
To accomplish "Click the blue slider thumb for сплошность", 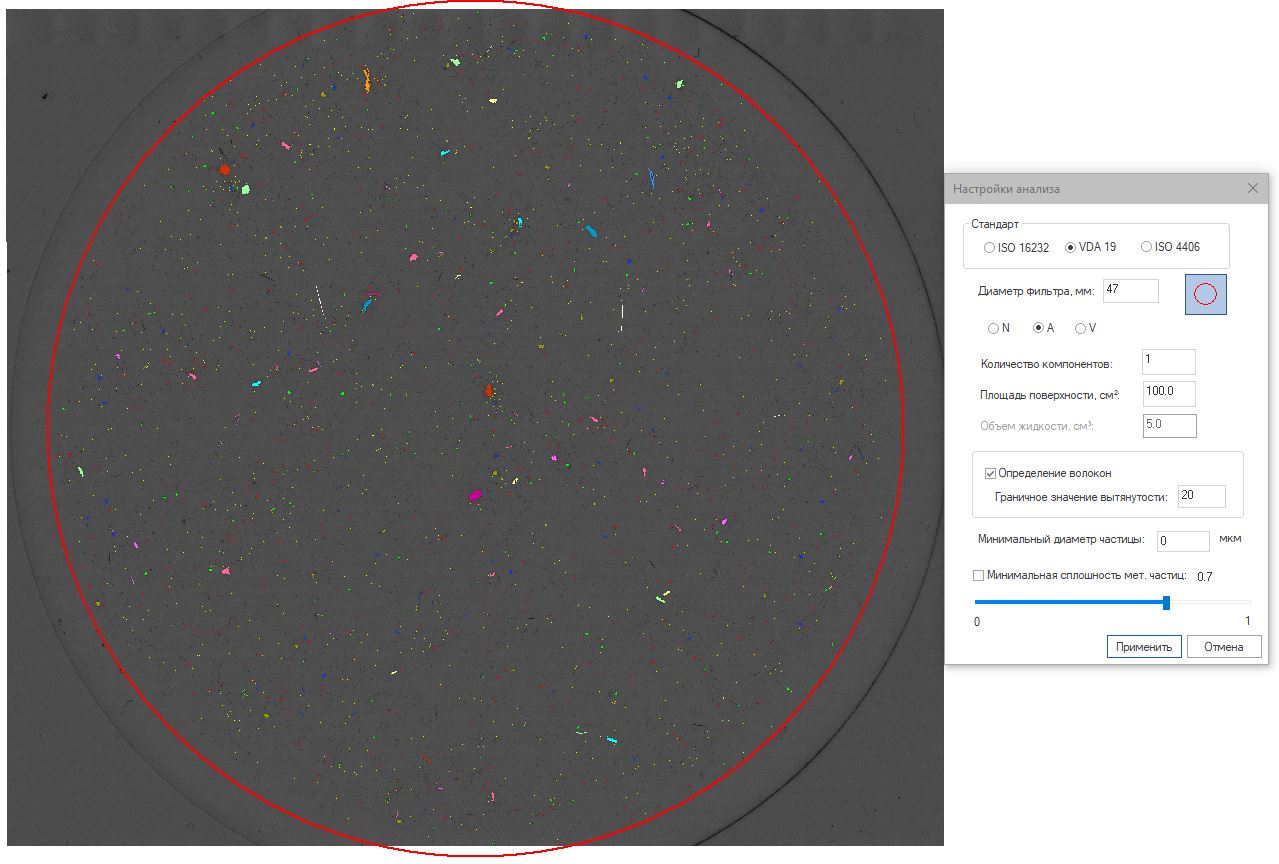I will tap(1167, 602).
